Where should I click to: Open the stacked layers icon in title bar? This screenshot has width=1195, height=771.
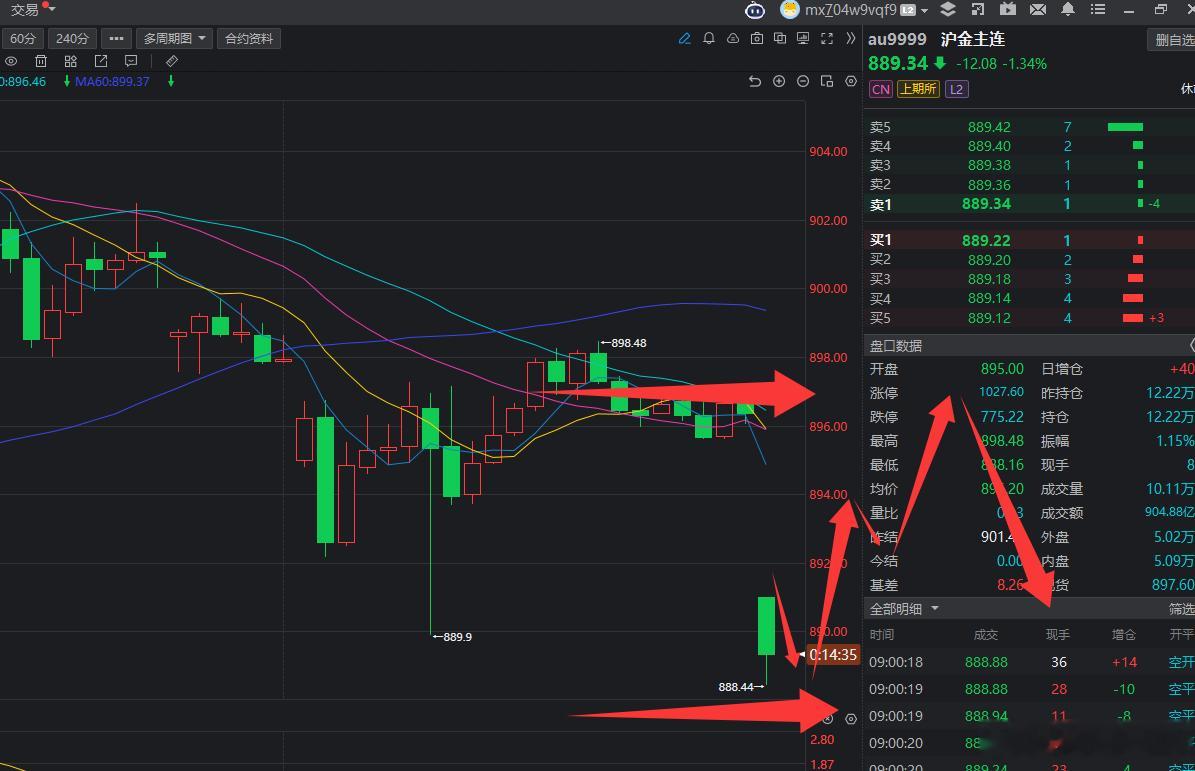click(947, 9)
